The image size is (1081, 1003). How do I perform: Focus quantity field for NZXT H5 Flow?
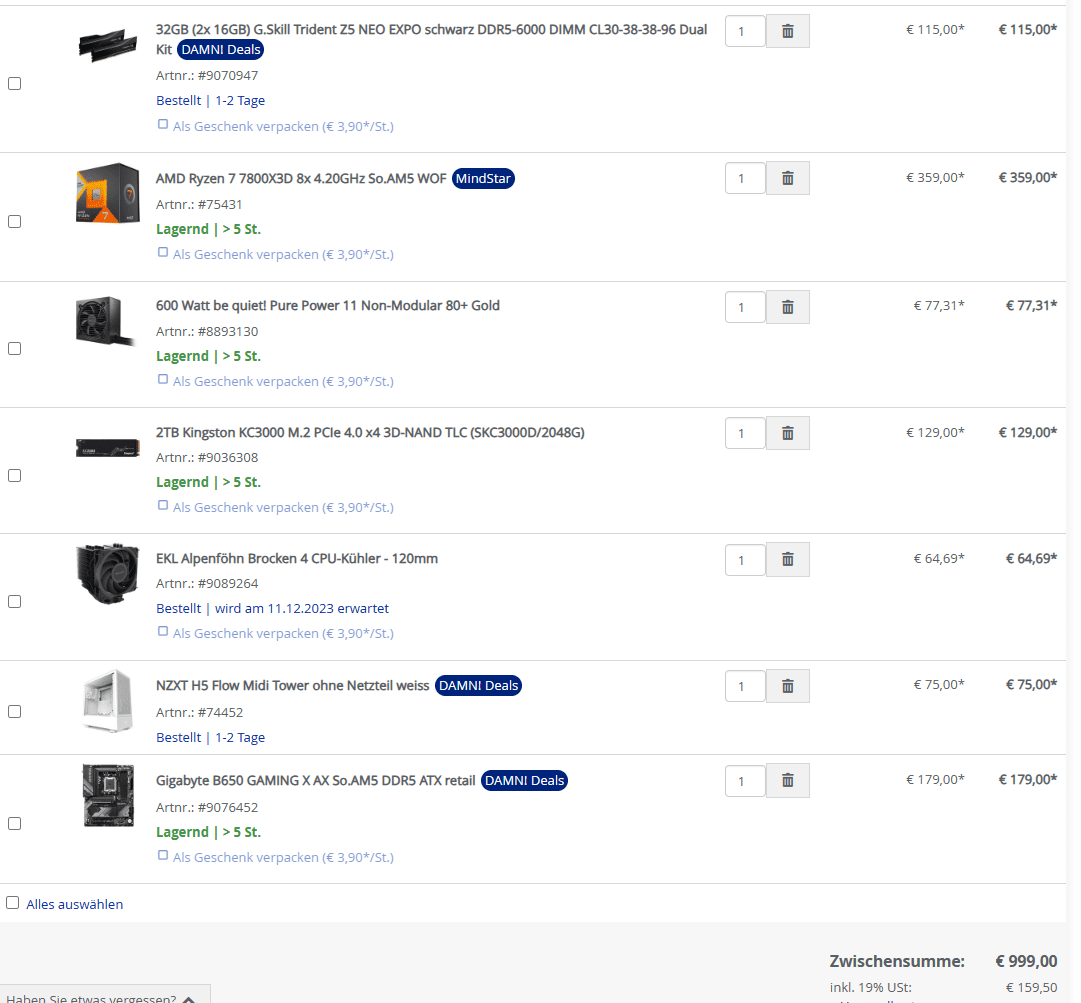click(745, 686)
